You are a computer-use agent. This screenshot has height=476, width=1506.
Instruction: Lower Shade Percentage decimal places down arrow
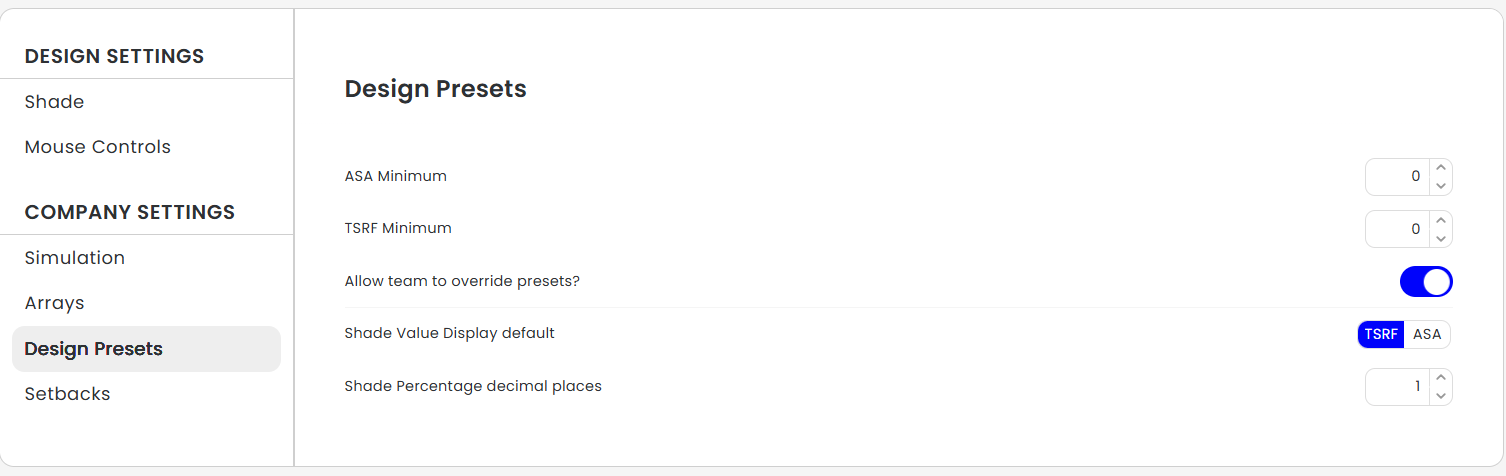coord(1440,396)
